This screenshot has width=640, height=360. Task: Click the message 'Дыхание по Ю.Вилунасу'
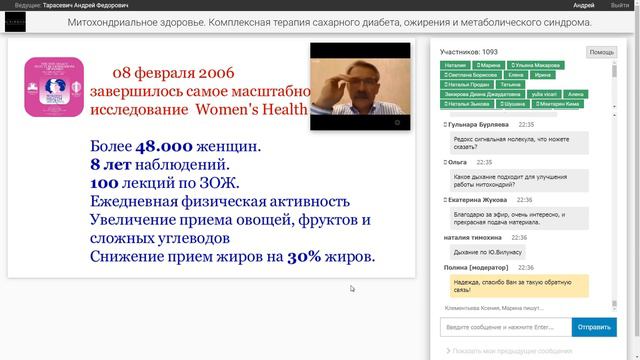point(487,252)
